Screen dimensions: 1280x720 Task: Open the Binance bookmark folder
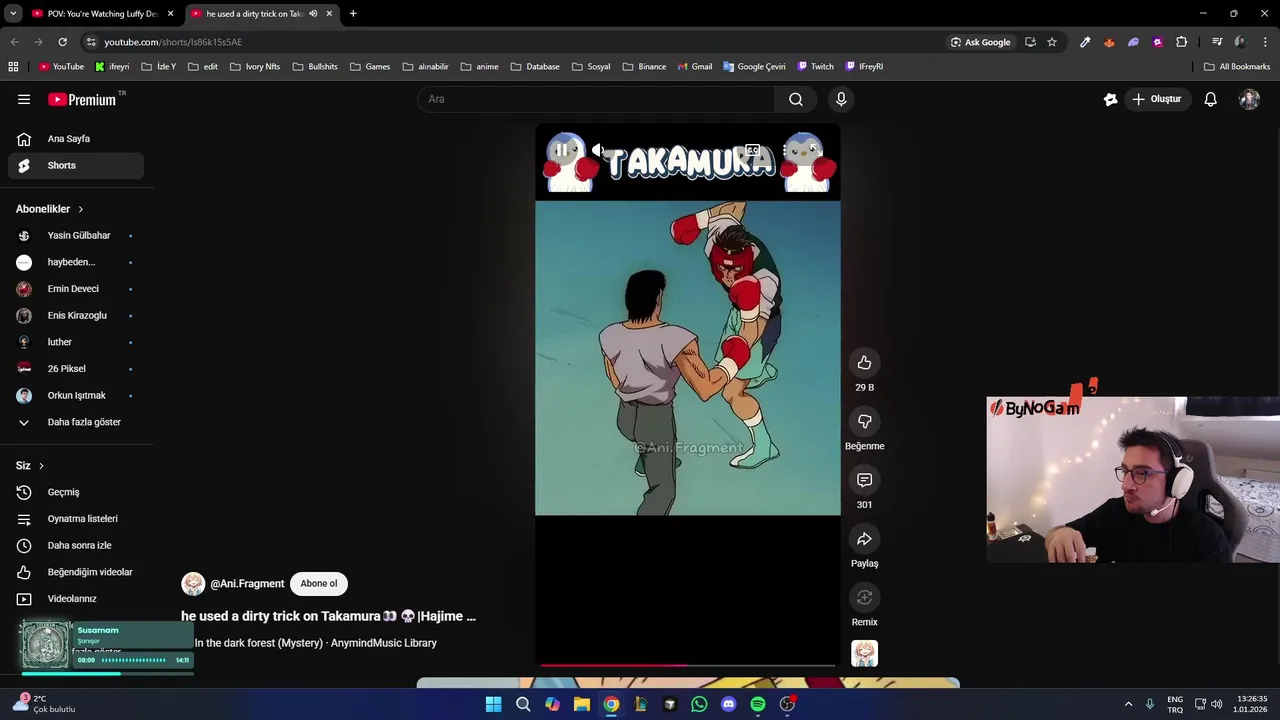coord(644,67)
